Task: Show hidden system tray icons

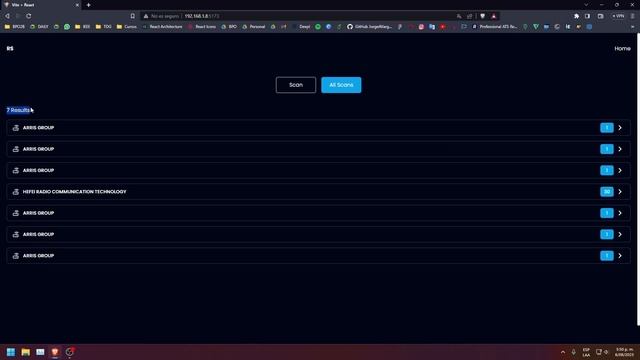Action: 563,352
